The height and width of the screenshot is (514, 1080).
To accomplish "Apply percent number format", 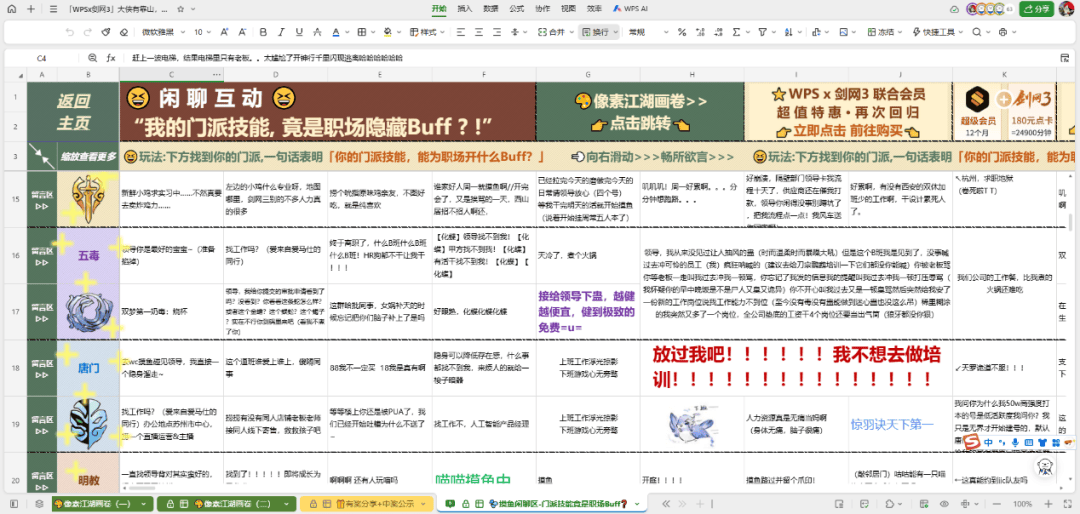I will (682, 32).
